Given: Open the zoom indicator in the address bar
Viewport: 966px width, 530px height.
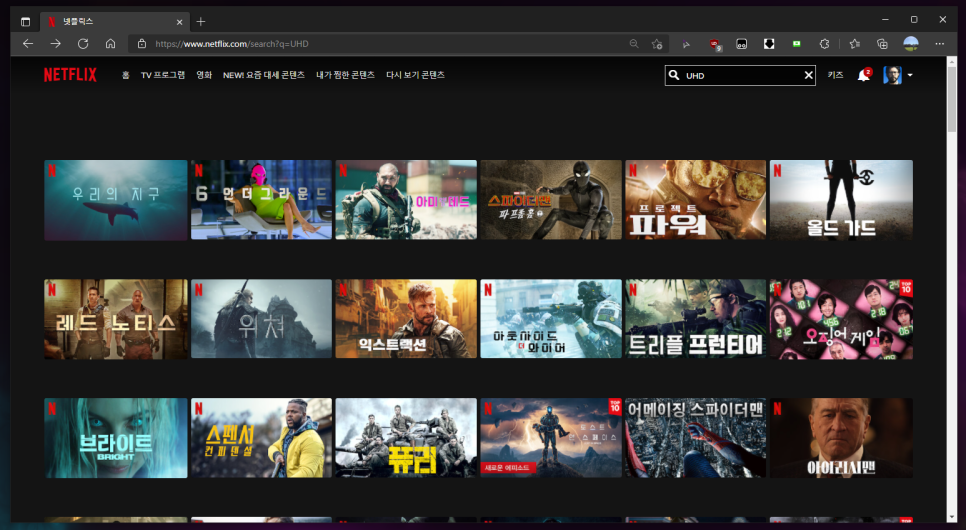Looking at the screenshot, I should pos(634,44).
